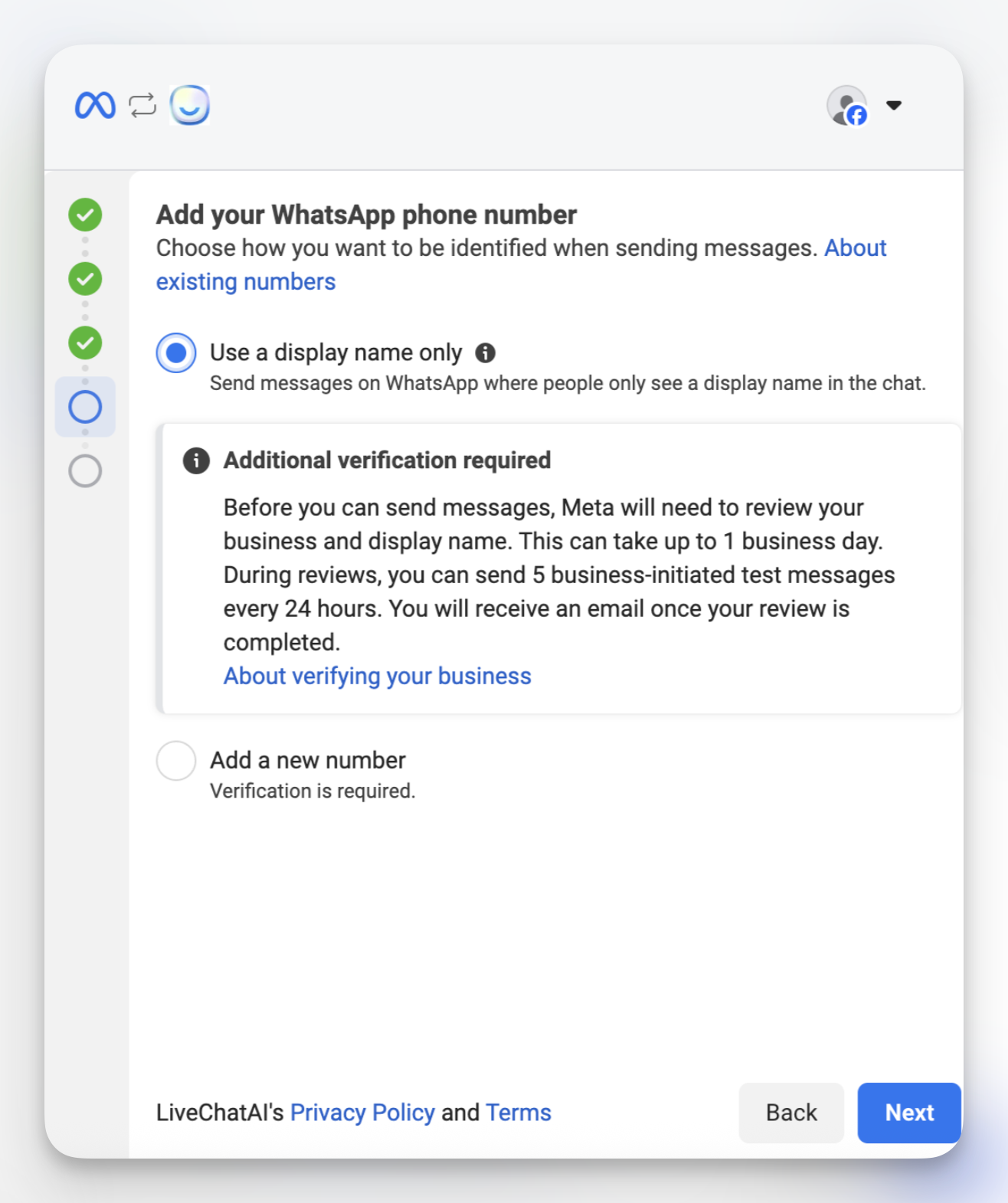The image size is (1008, 1203).
Task: Click the Meta logo icon
Action: click(95, 105)
